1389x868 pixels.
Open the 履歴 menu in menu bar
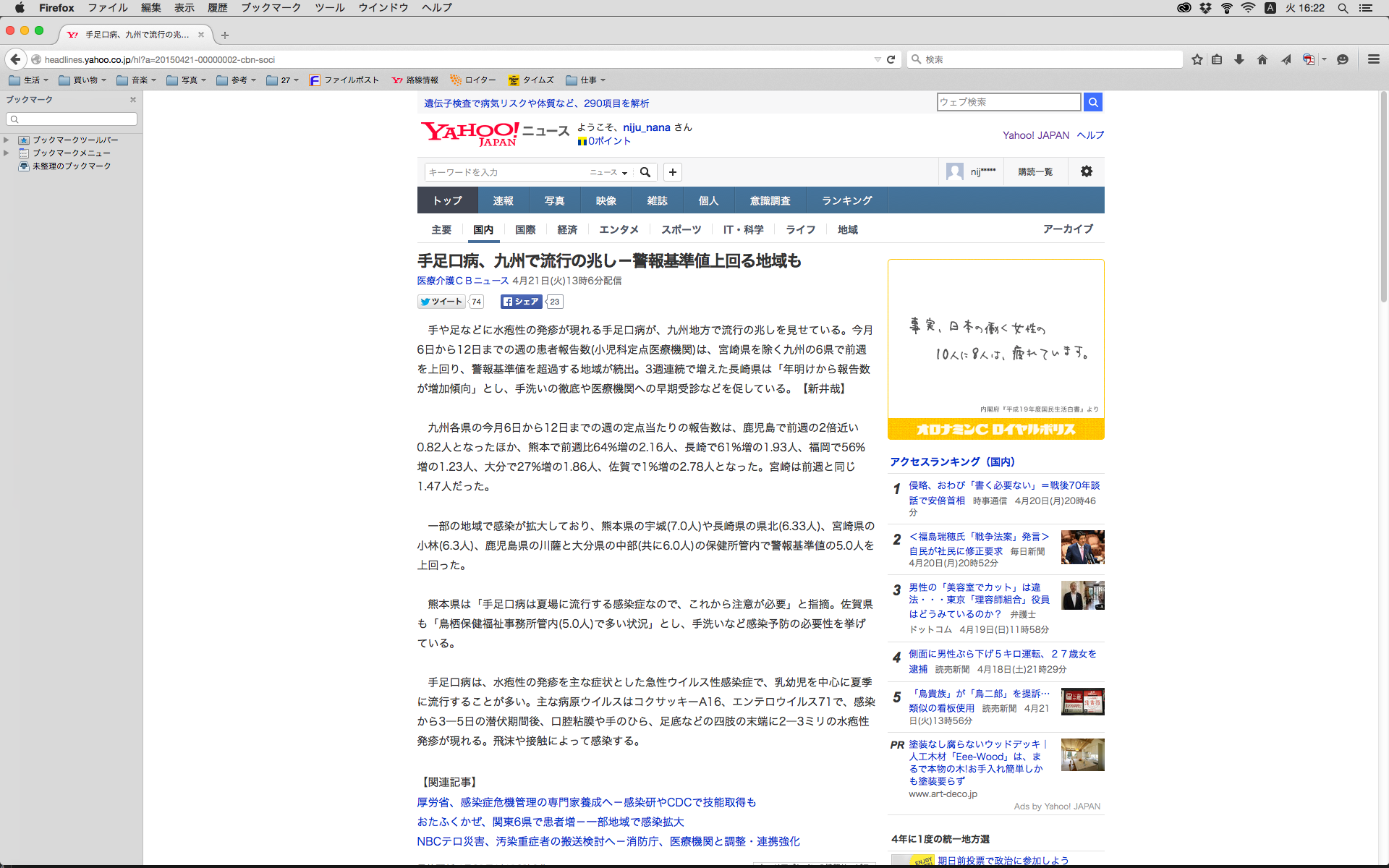tap(217, 8)
